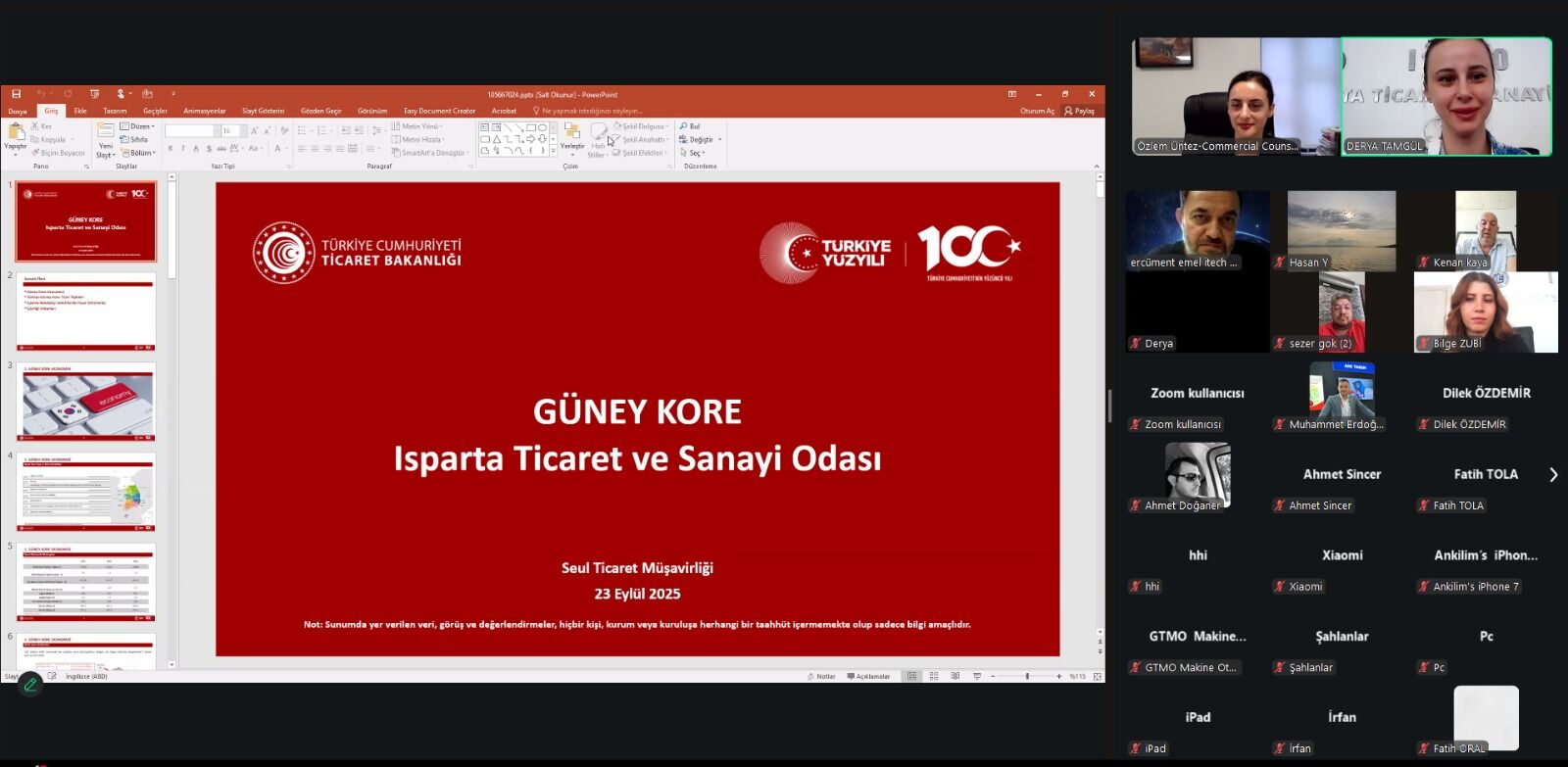Start slideshow from status bar icon
The width and height of the screenshot is (1568, 767).
[977, 676]
